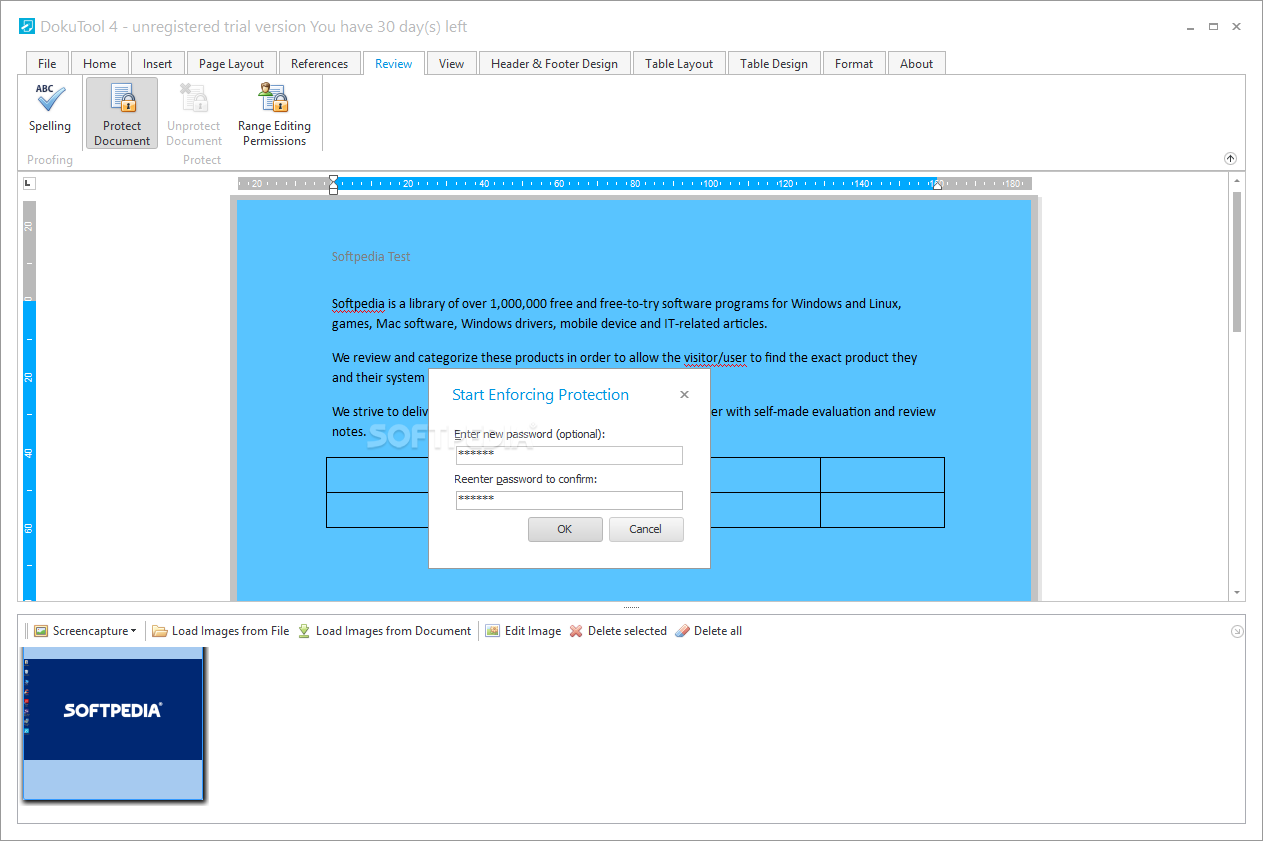The image size is (1263, 841).
Task: Select the Review tab
Action: click(393, 63)
